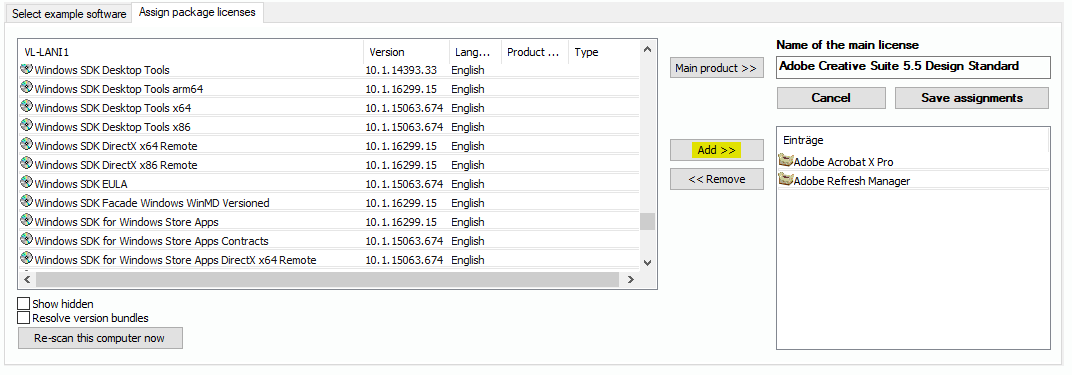Click icon beside Windows SDK EULA

27,183
